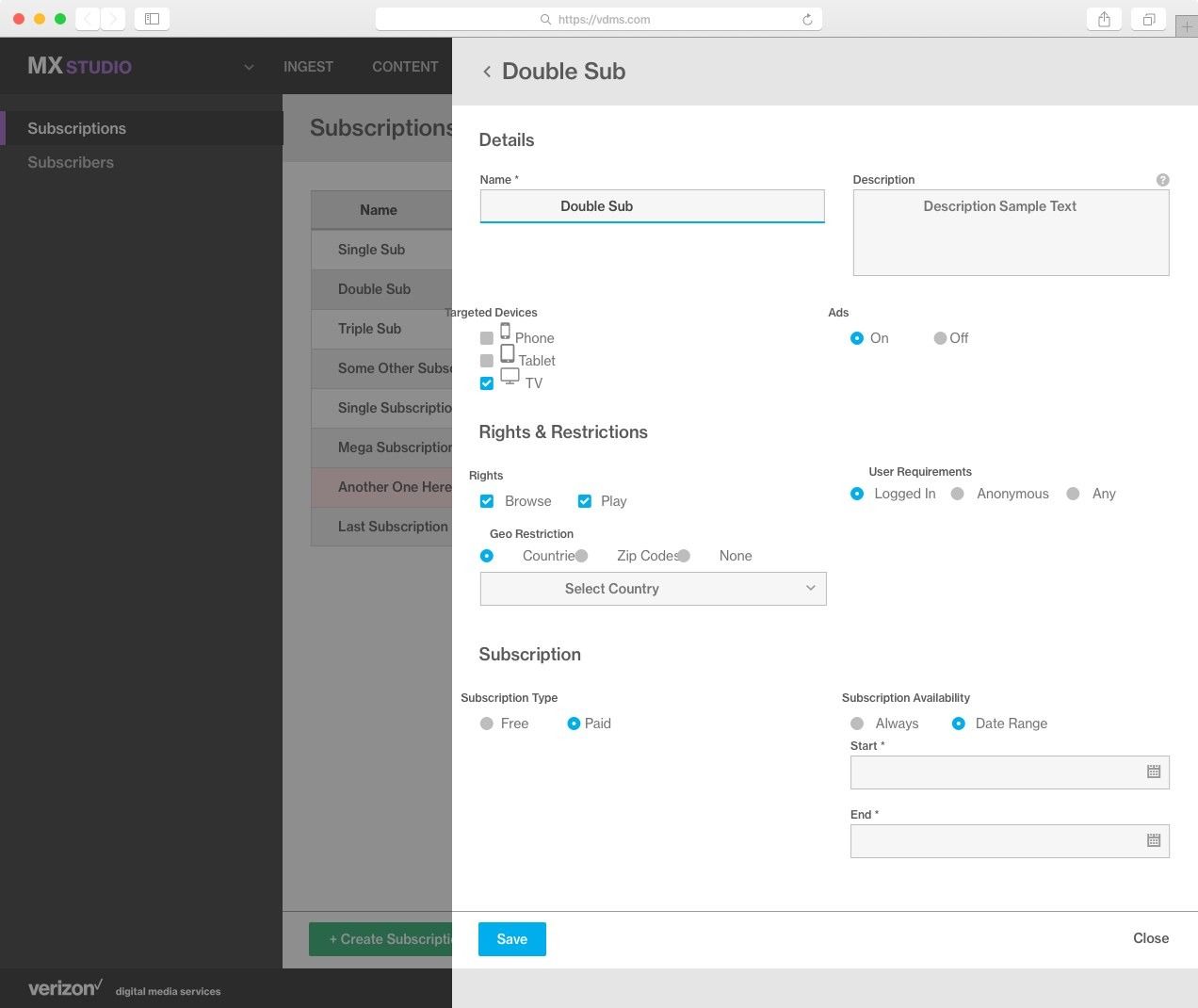
Task: Show all browser tabs icon
Action: click(1149, 19)
